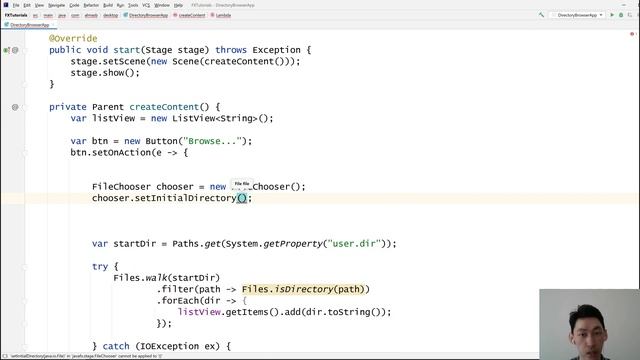The height and width of the screenshot is (360, 640).
Task: Open the VCS menu
Action: click(x=146, y=5)
